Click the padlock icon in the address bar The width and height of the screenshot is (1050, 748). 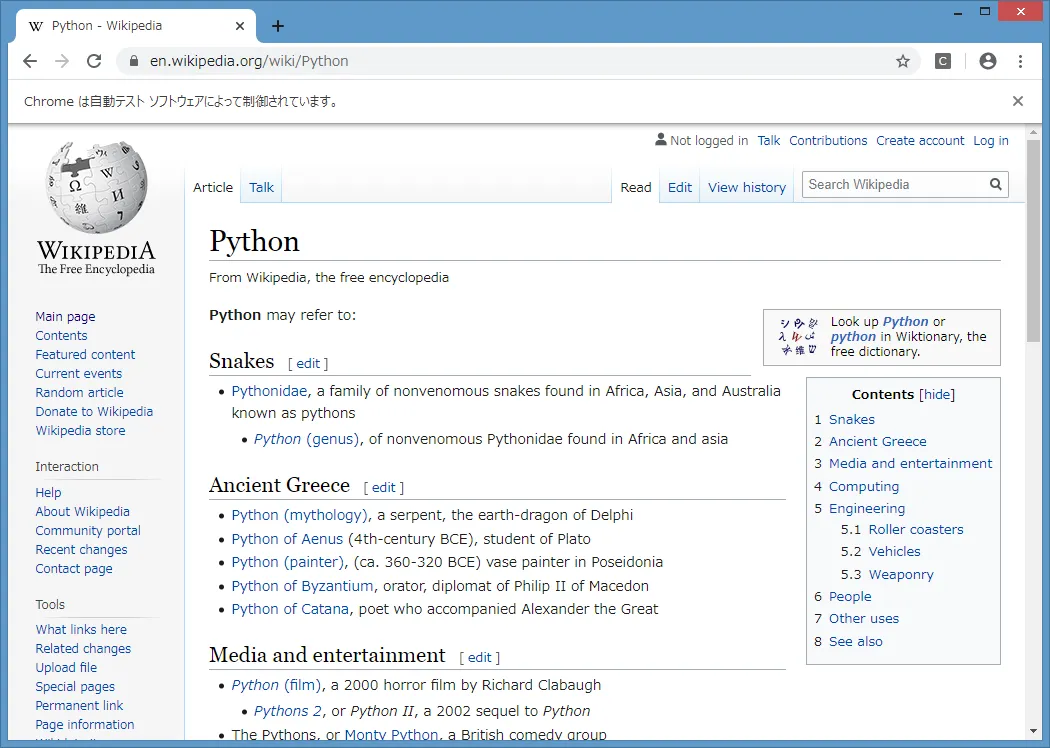[133, 61]
